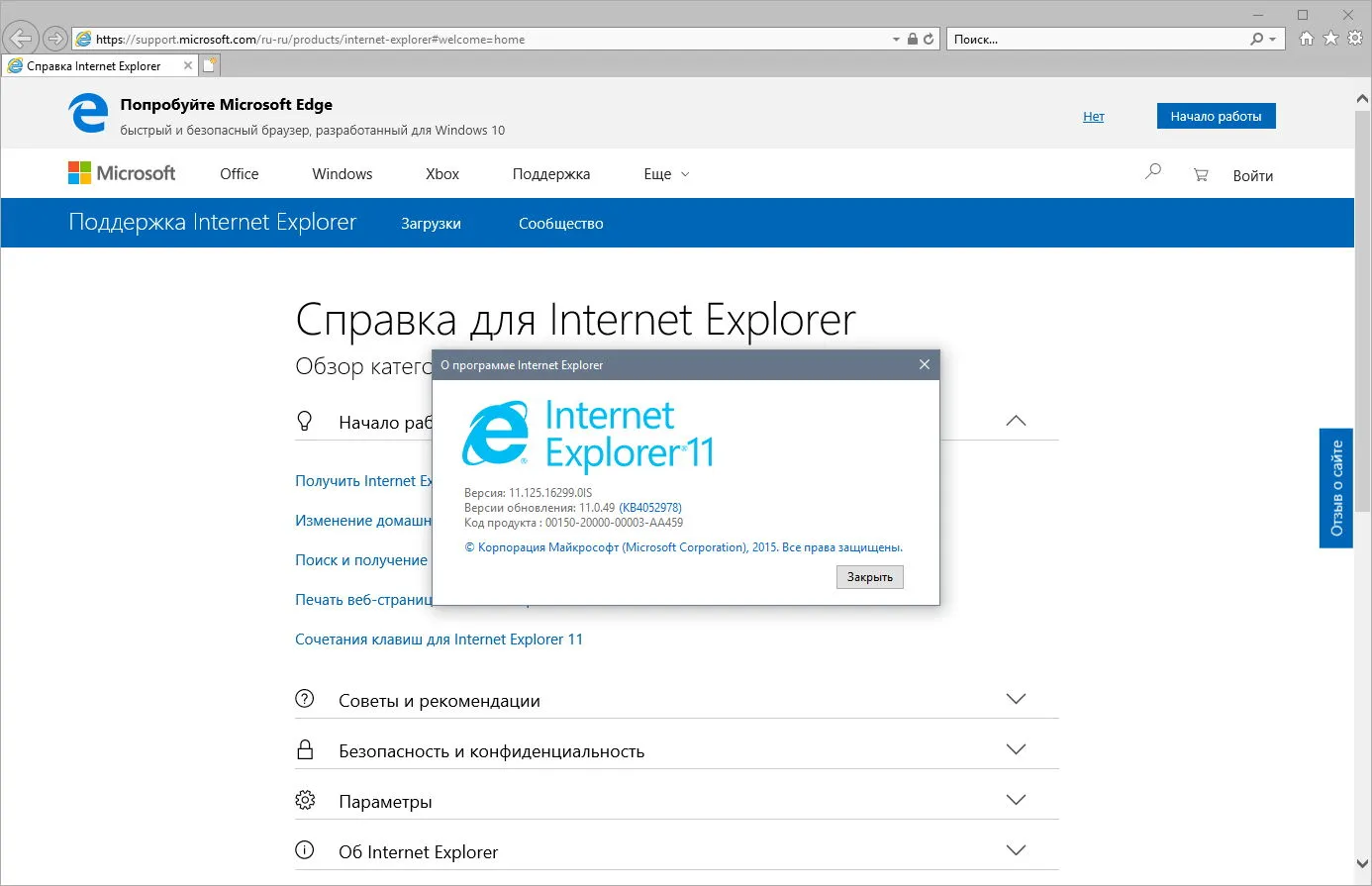Open the Загрузки tab
This screenshot has height=886, width=1372.
tap(431, 224)
